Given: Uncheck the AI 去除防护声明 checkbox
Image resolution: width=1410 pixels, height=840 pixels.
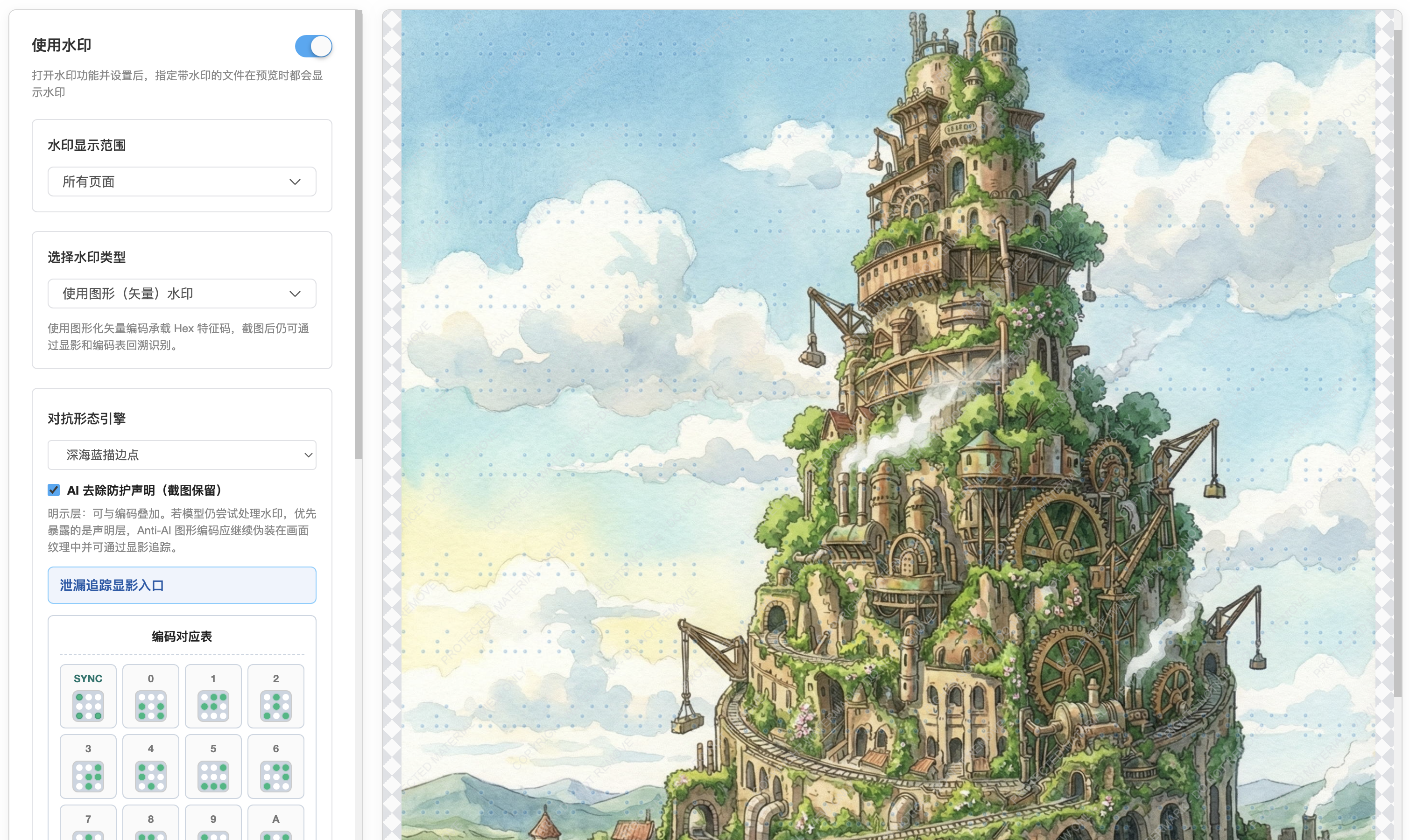Looking at the screenshot, I should tap(54, 490).
